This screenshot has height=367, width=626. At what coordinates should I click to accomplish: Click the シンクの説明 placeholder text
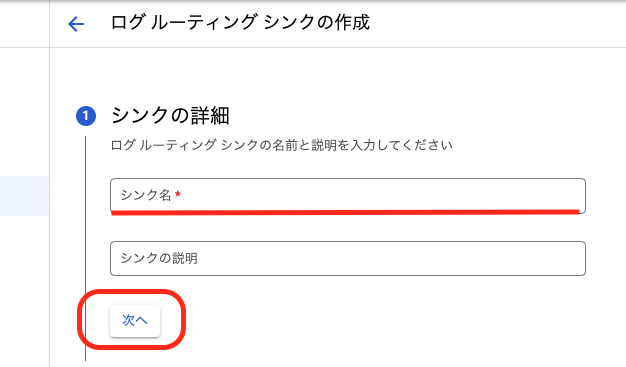[x=159, y=258]
